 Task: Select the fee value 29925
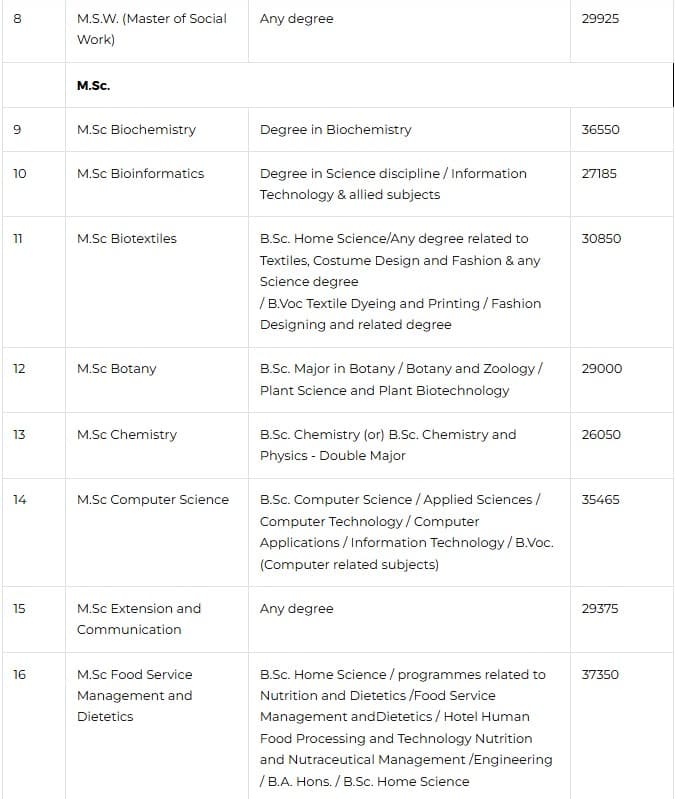click(600, 19)
